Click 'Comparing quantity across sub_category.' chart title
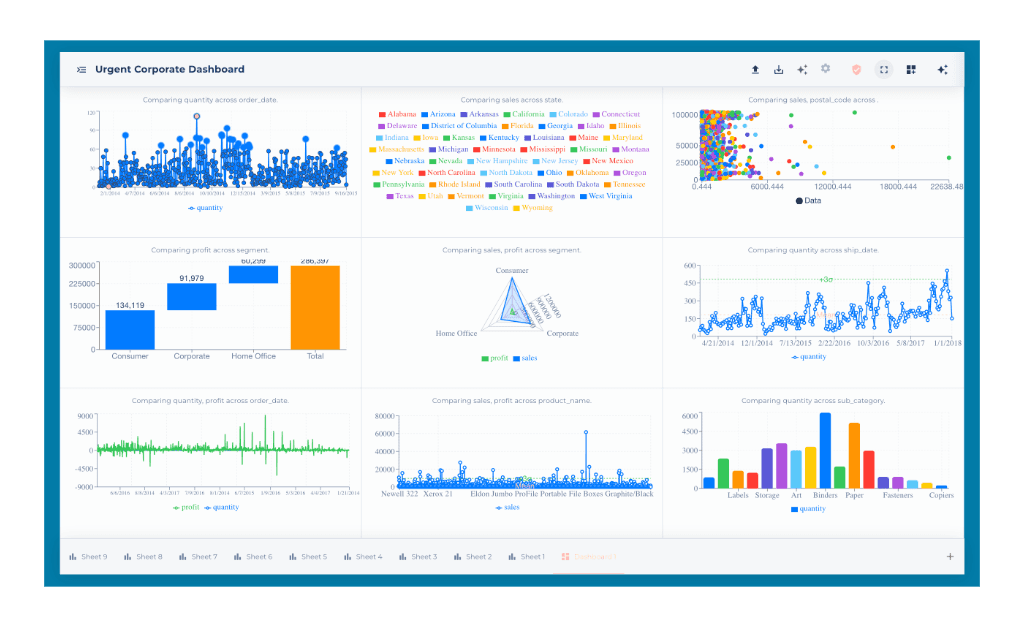This screenshot has width=1024, height=627. (x=813, y=400)
